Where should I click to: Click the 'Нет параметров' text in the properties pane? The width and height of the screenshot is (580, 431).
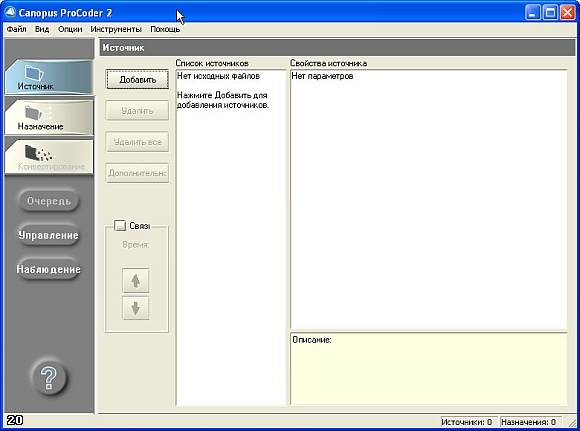(322, 76)
